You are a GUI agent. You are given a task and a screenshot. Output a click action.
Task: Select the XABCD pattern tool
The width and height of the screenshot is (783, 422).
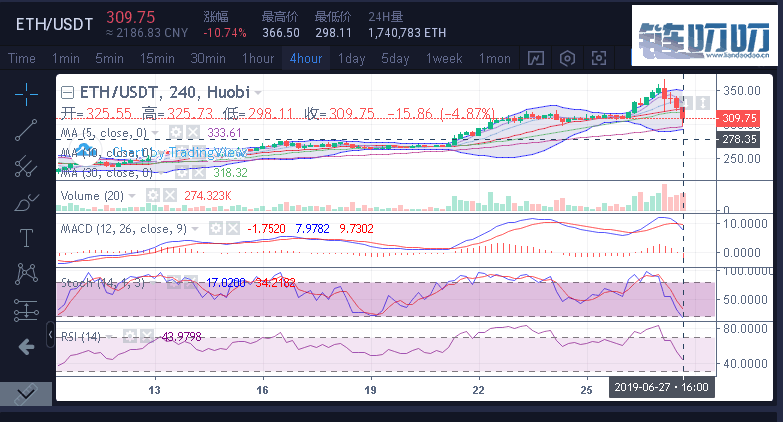tap(26, 274)
